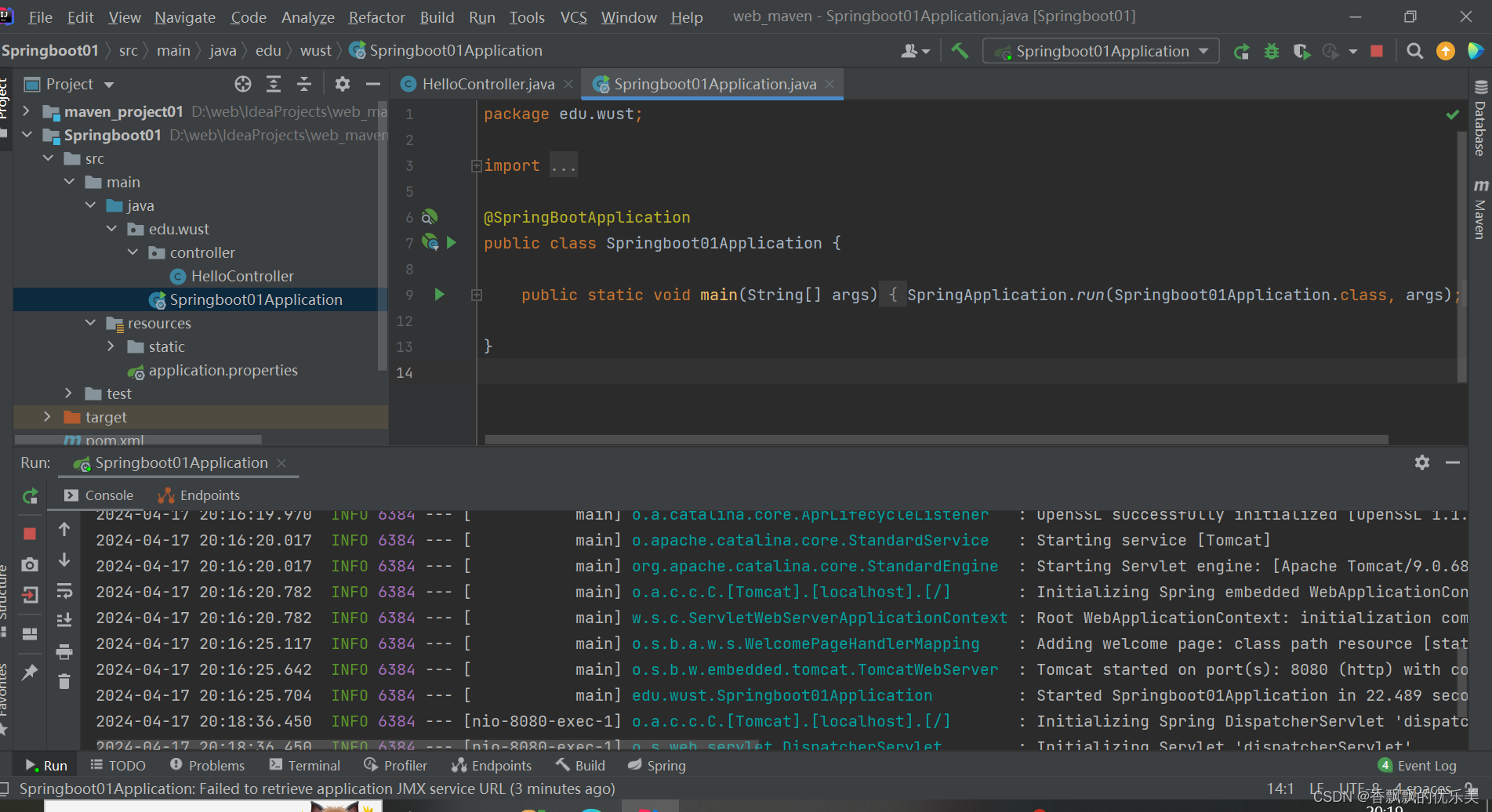Click the Build Project hammer icon
Viewport: 1492px width, 812px height.
tap(959, 51)
